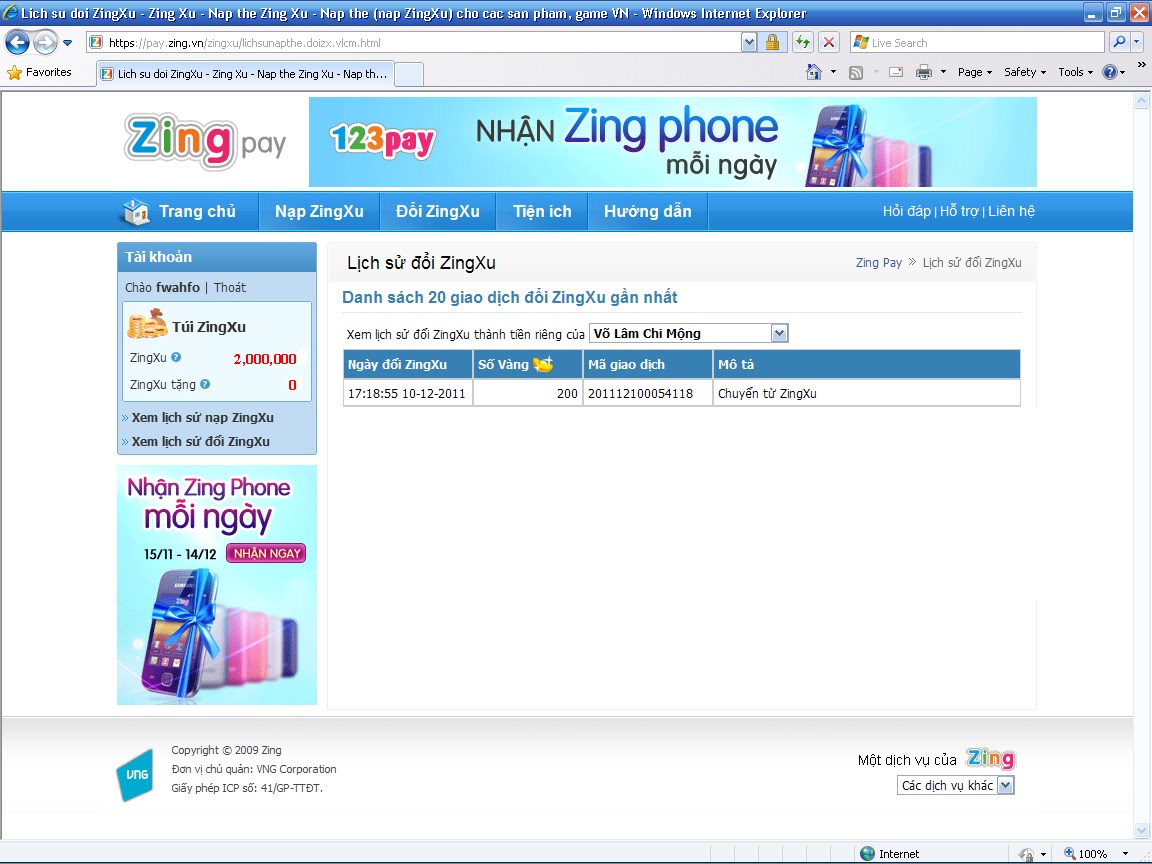
Task: Click the Thoát logout link
Action: [x=229, y=288]
